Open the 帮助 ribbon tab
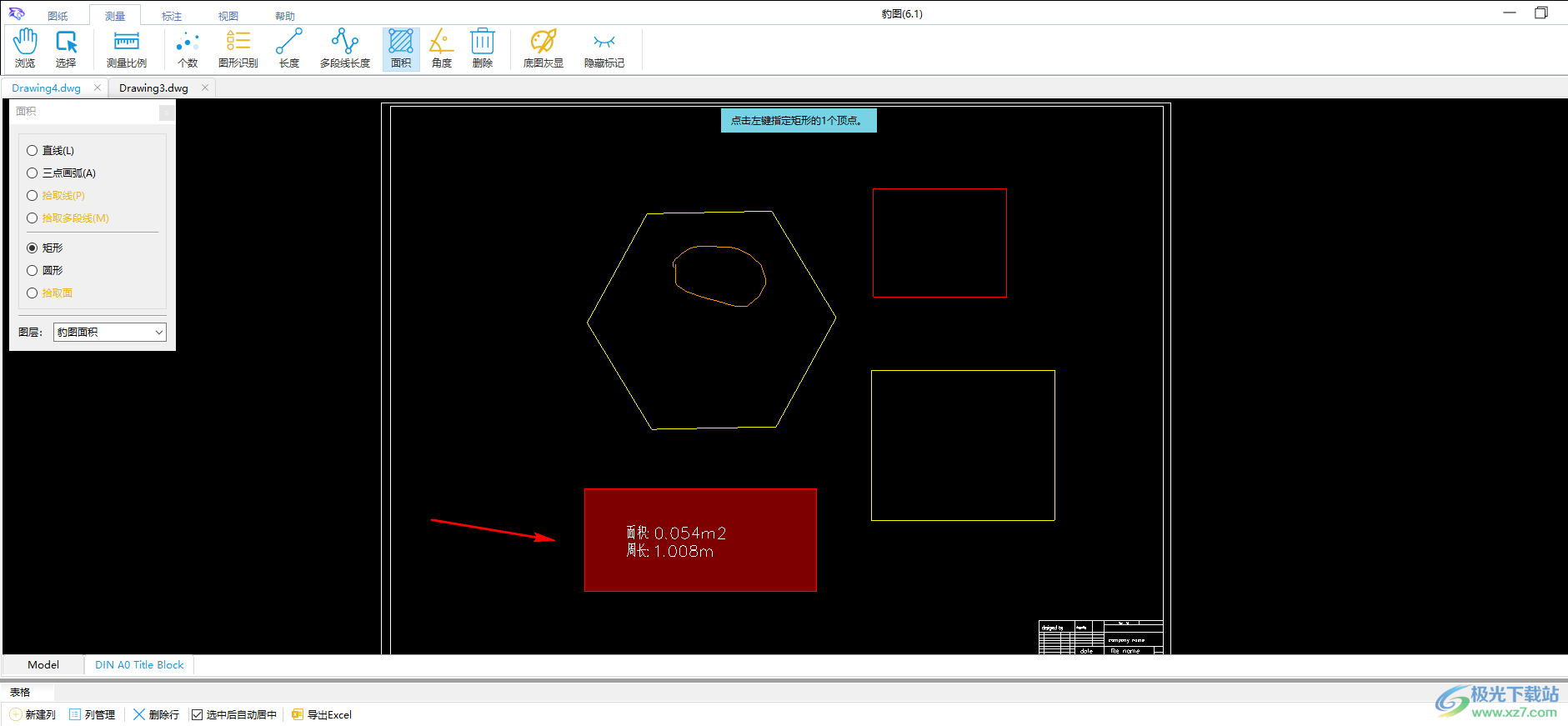 pos(285,16)
